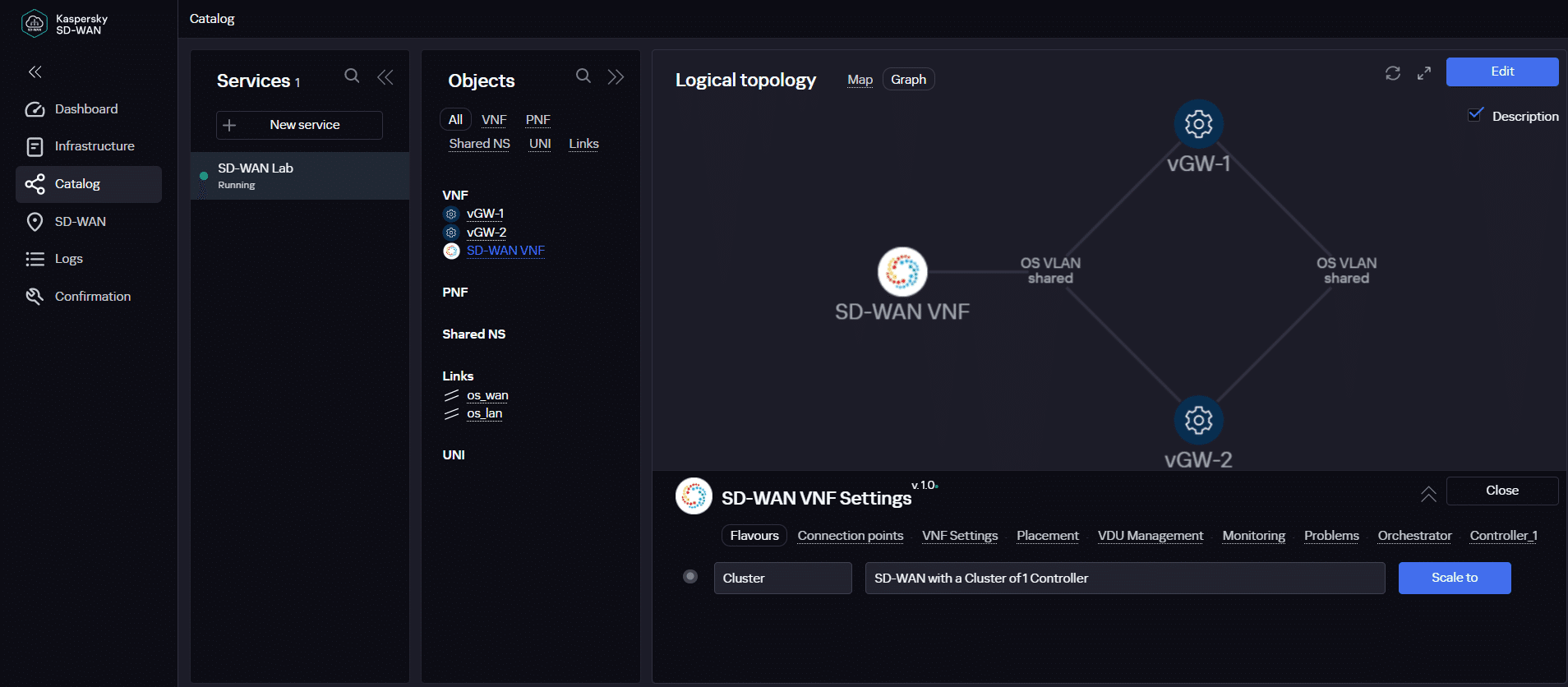Switch to the VDU Management tab
The image size is (1568, 687).
[1150, 536]
